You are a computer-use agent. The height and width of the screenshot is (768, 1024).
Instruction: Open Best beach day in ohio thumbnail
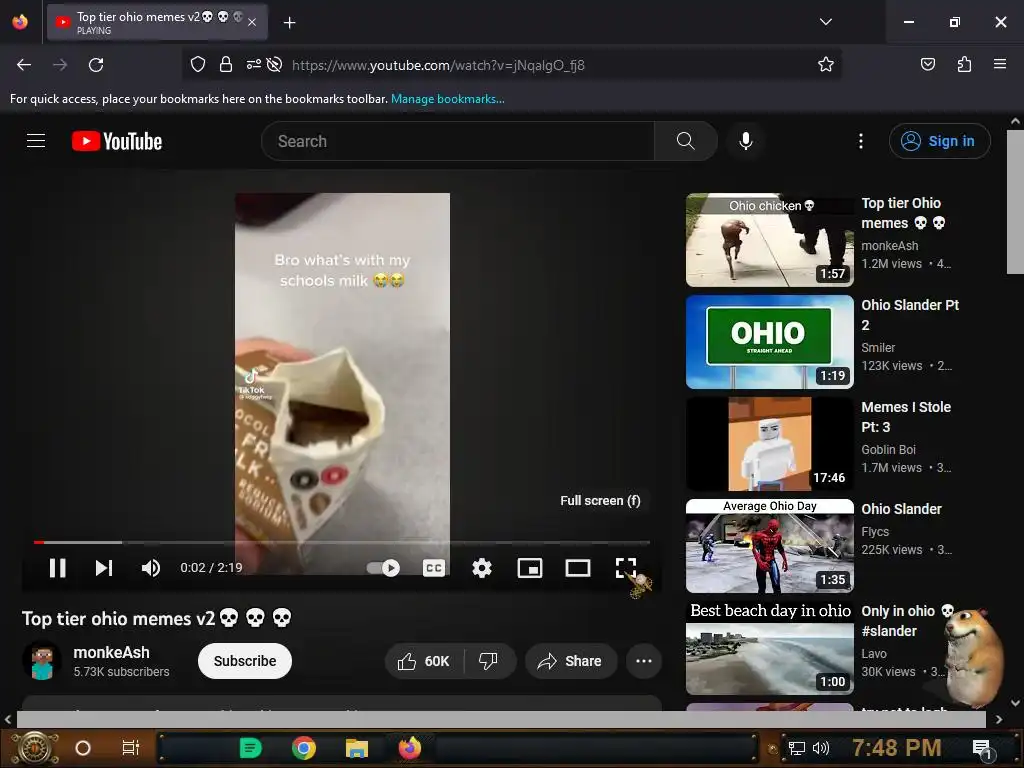[769, 648]
